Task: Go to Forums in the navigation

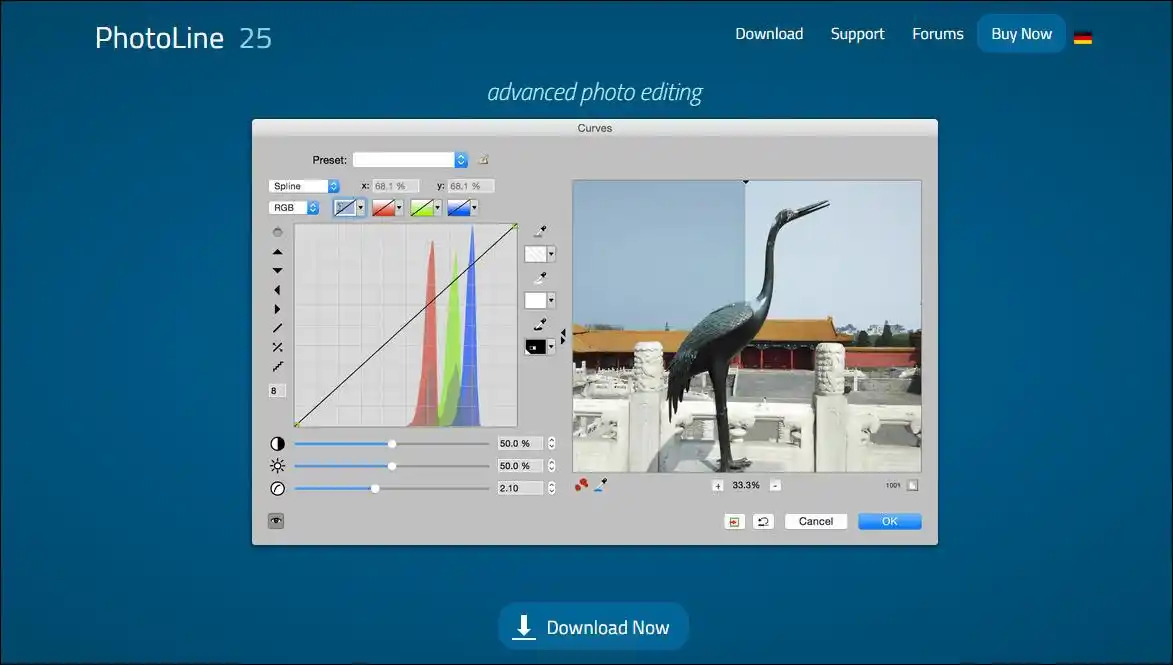Action: 937,34
